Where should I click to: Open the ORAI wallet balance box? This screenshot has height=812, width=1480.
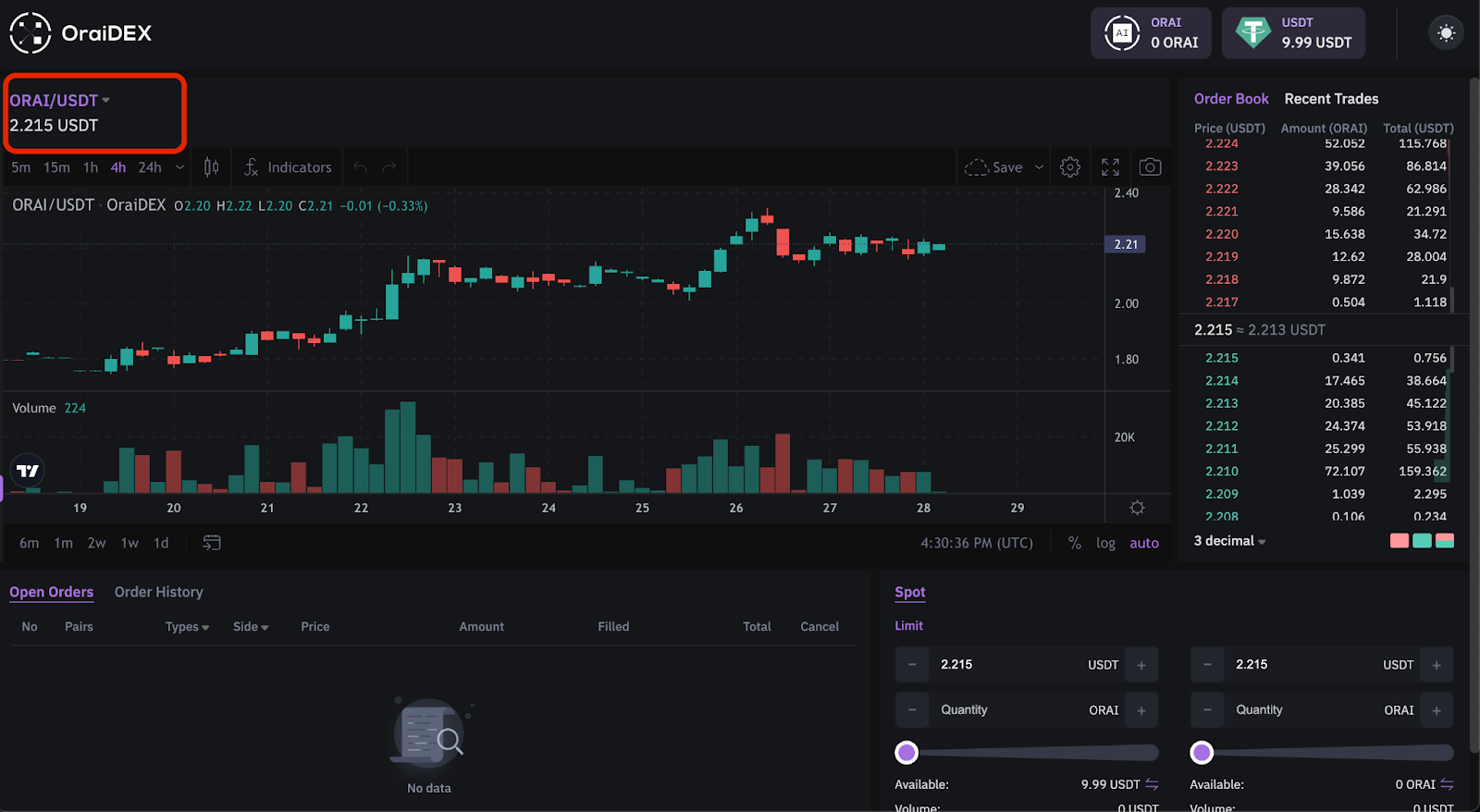[1151, 33]
